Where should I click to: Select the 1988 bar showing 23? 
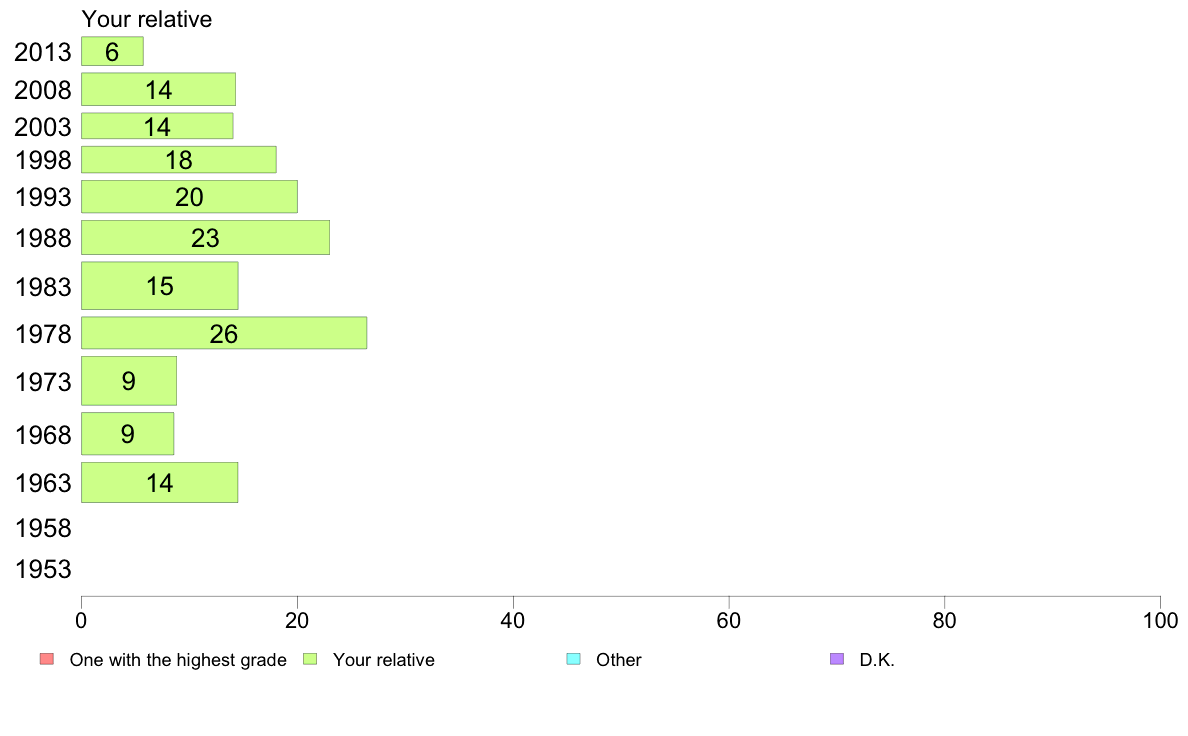point(205,237)
